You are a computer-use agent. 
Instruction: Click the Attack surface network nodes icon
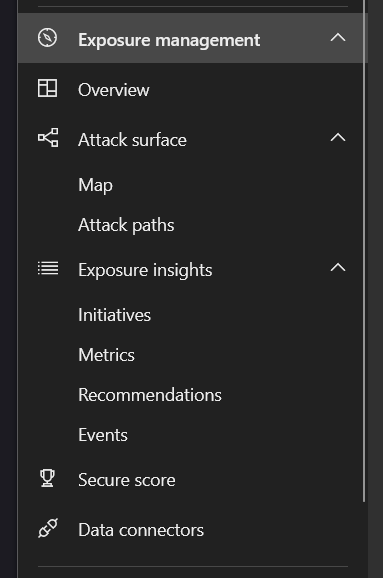48,138
